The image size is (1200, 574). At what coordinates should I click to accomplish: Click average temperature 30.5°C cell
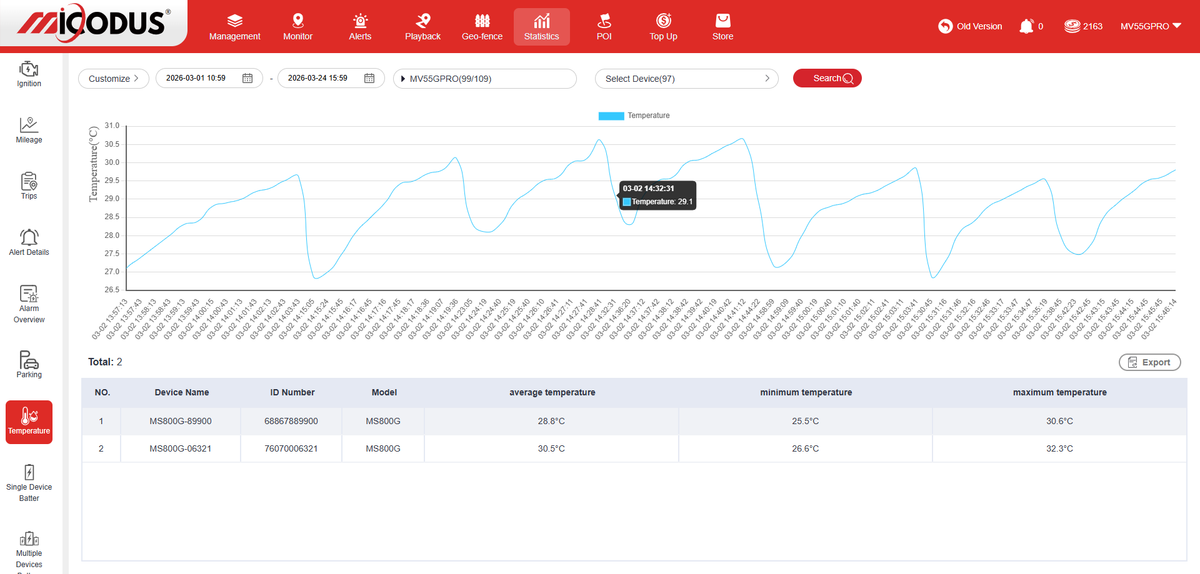(551, 449)
